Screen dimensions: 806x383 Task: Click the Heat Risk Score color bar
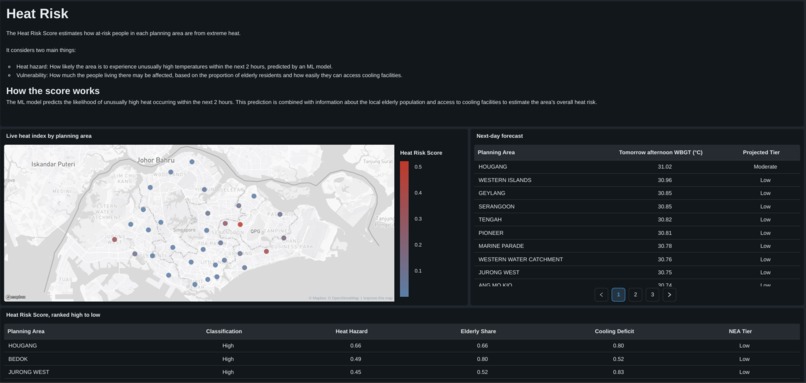(x=405, y=229)
